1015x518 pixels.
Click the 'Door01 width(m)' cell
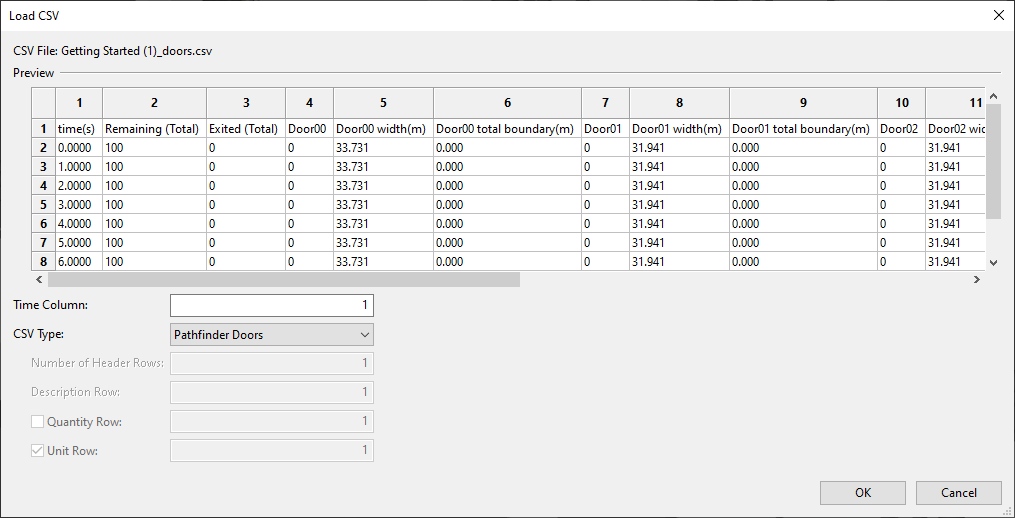679,129
